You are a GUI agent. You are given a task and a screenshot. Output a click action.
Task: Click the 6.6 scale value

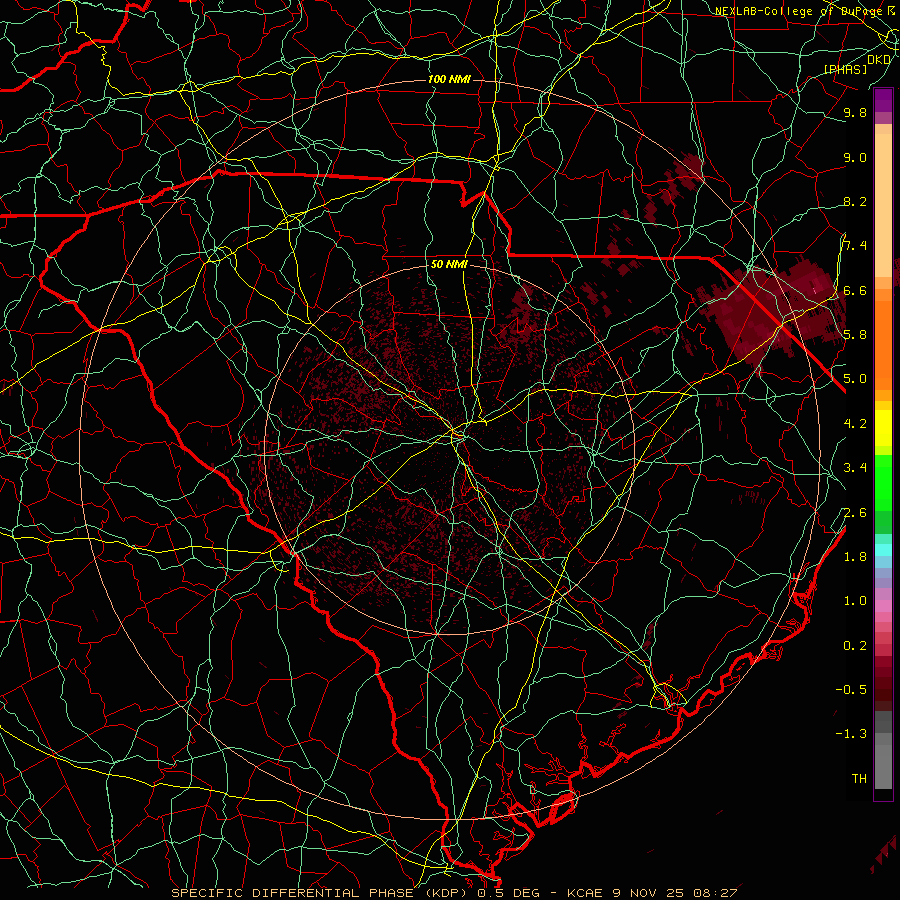pyautogui.click(x=855, y=290)
